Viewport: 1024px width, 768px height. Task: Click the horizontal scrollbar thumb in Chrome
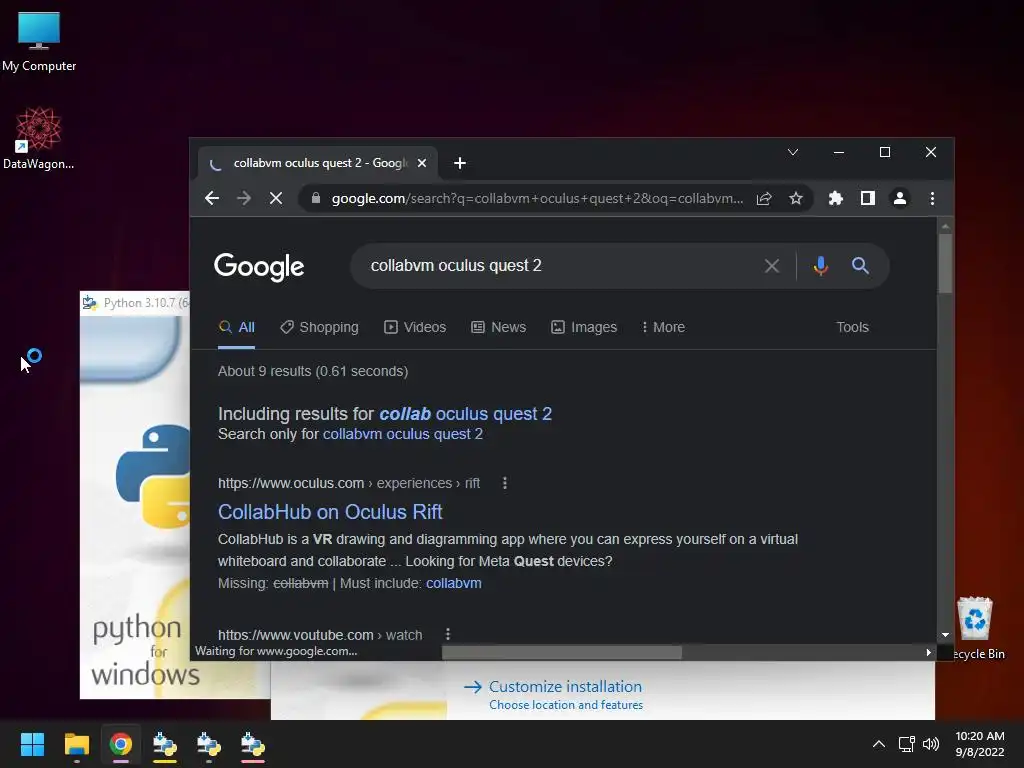point(562,652)
